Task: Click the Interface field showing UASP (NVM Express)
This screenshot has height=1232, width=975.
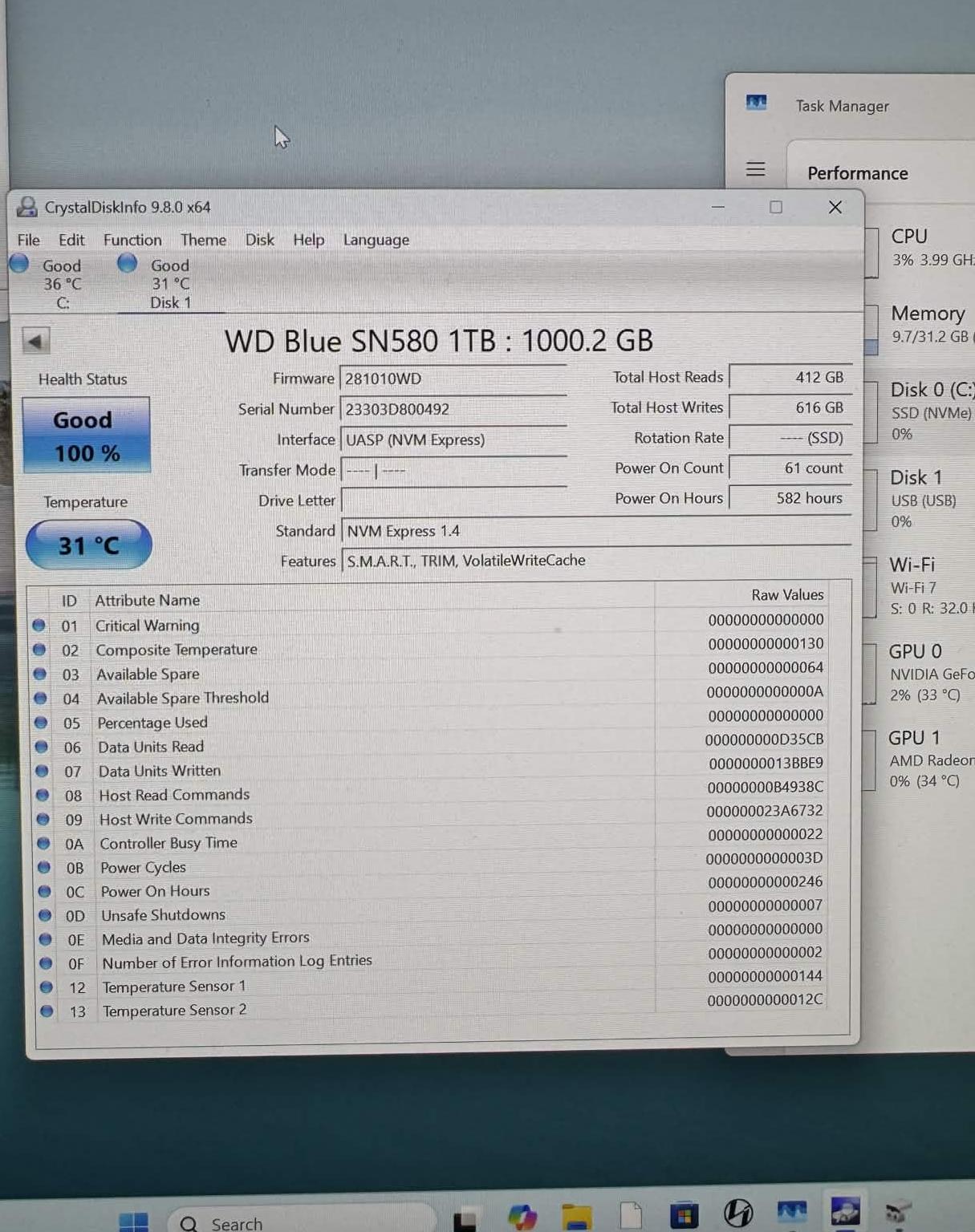Action: (454, 440)
